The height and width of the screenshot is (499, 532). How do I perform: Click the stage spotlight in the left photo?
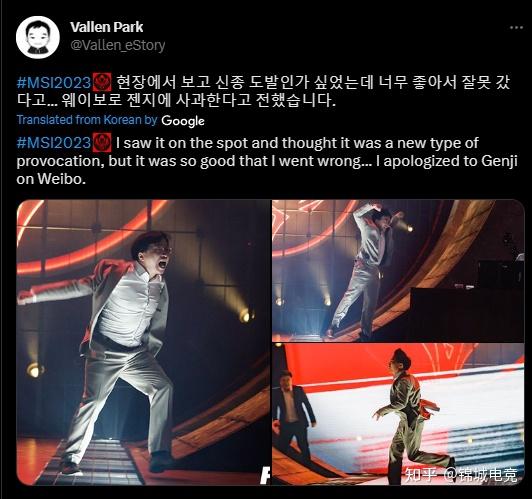tap(246, 316)
